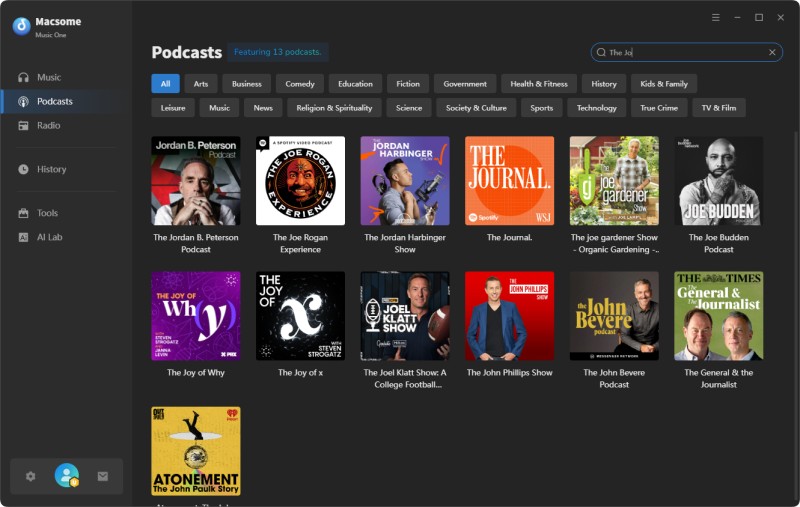The height and width of the screenshot is (507, 800).
Task: Click 'The Journal.' title text
Action: [510, 237]
